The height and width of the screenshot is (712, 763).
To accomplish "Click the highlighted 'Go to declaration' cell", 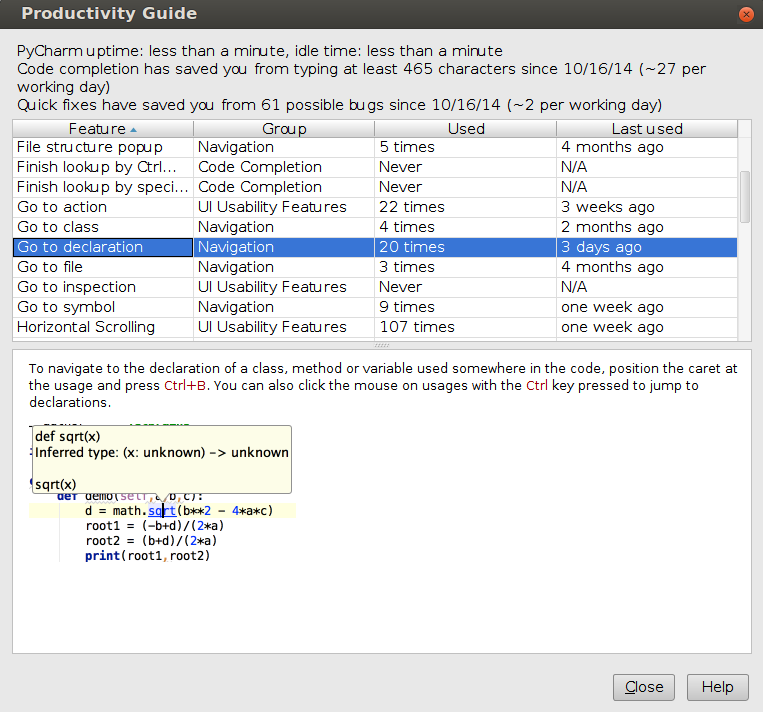I will click(103, 247).
